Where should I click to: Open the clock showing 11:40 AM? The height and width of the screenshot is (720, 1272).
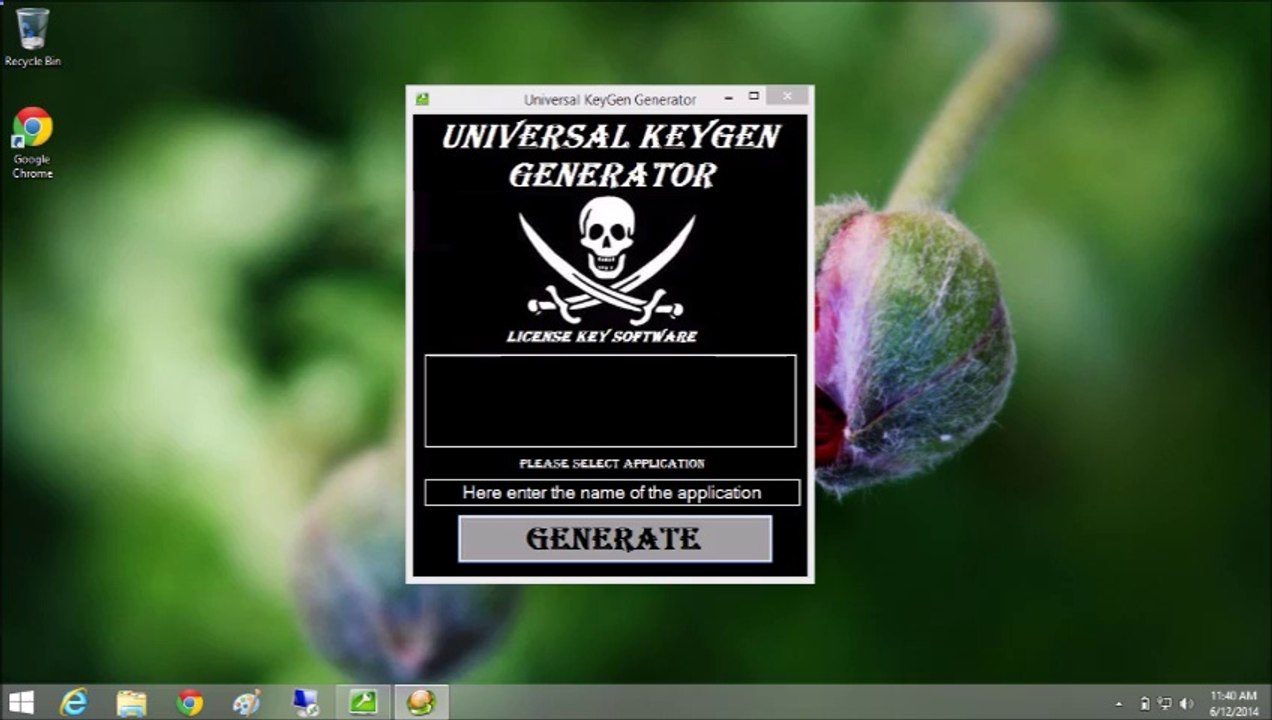point(1233,703)
